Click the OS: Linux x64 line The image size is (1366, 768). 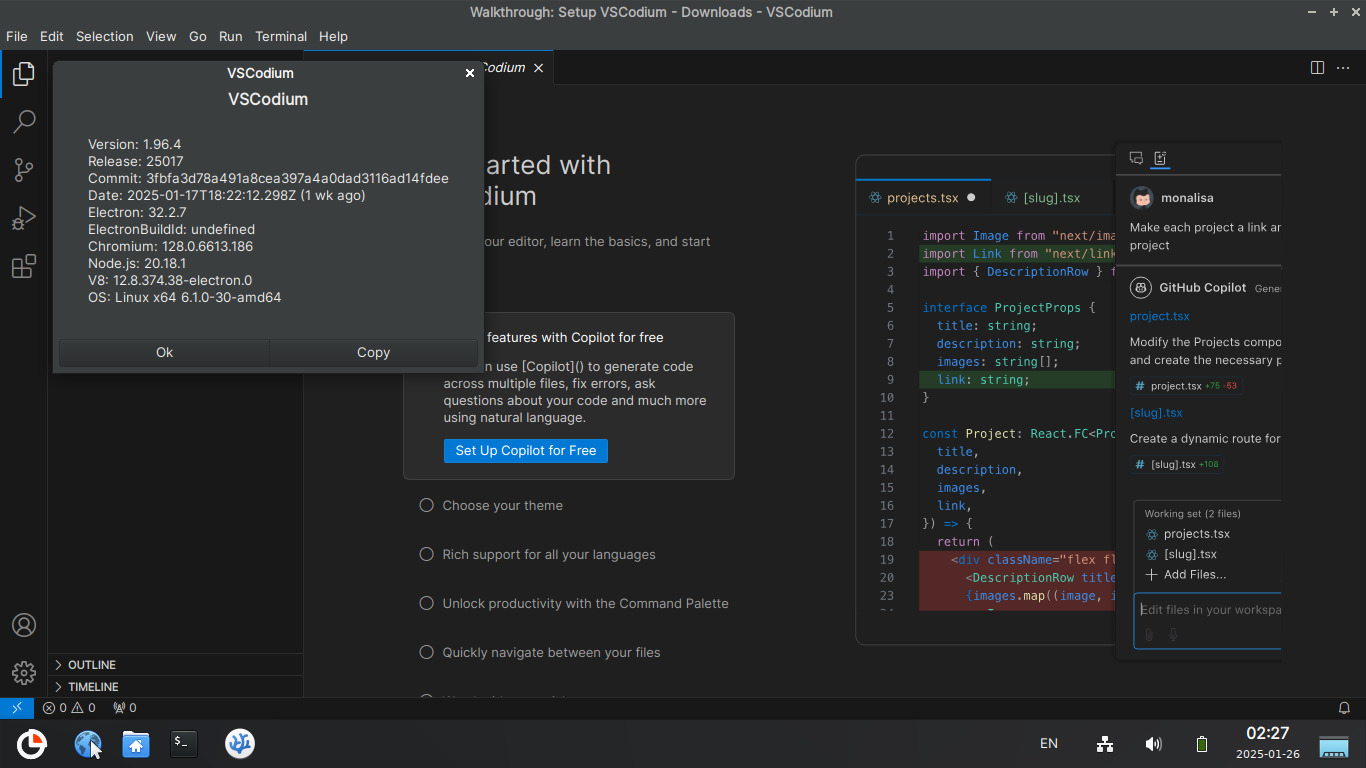point(185,297)
